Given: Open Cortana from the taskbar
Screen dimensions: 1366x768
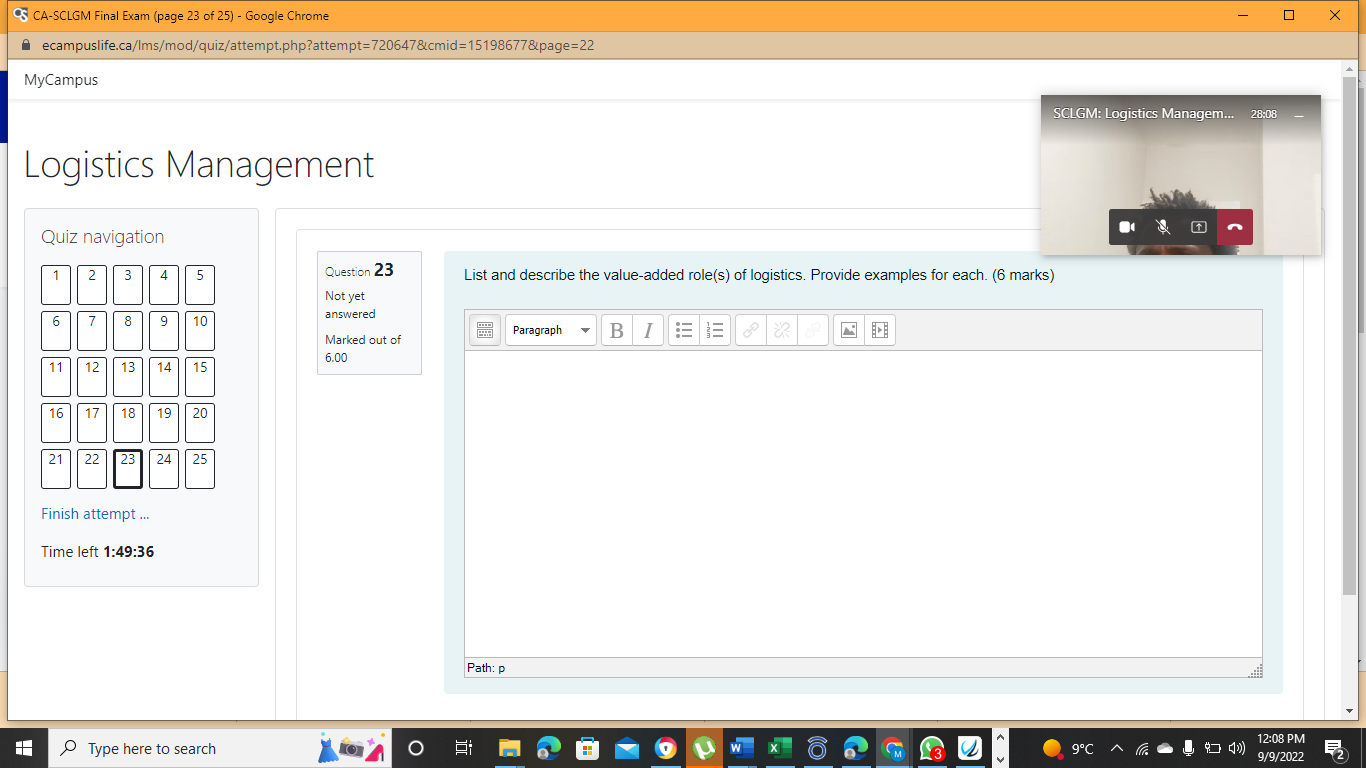Looking at the screenshot, I should click(x=416, y=748).
